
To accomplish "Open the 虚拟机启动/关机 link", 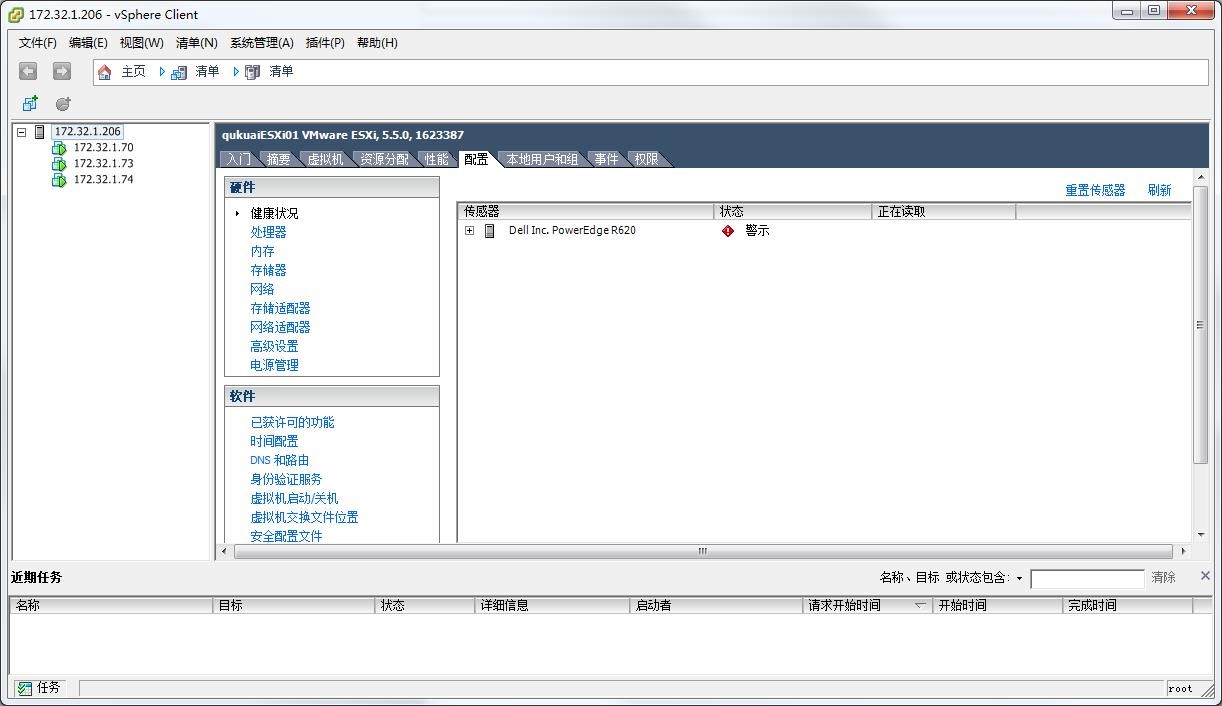I will pos(294,498).
